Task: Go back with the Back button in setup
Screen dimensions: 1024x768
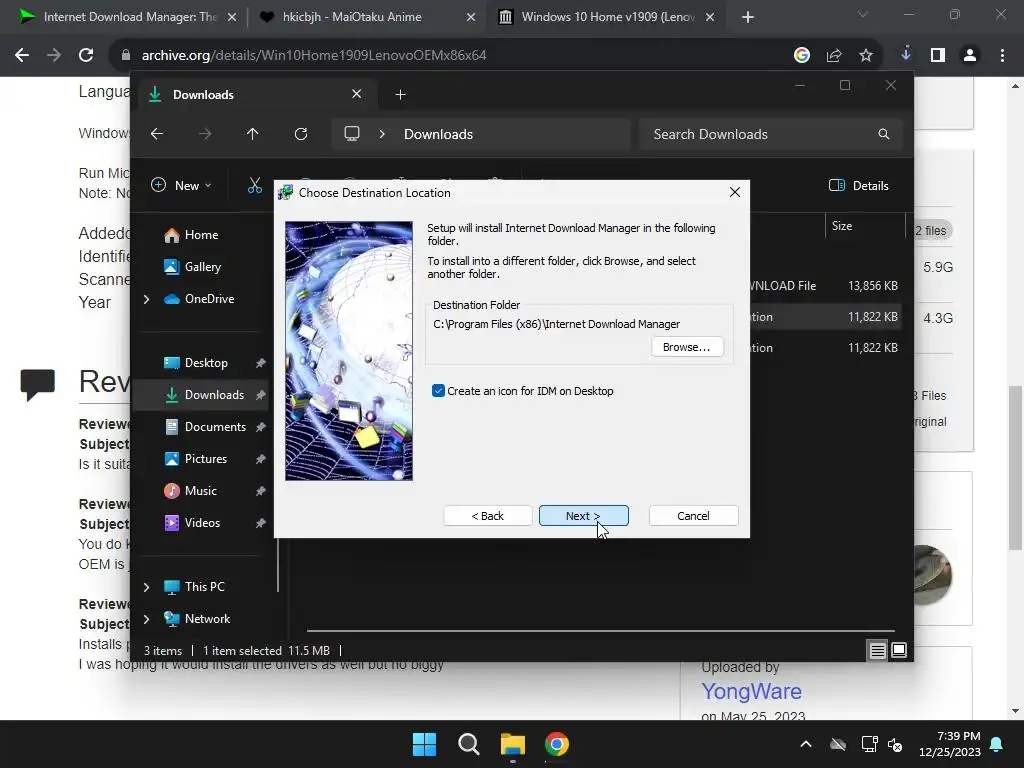Action: (x=488, y=516)
